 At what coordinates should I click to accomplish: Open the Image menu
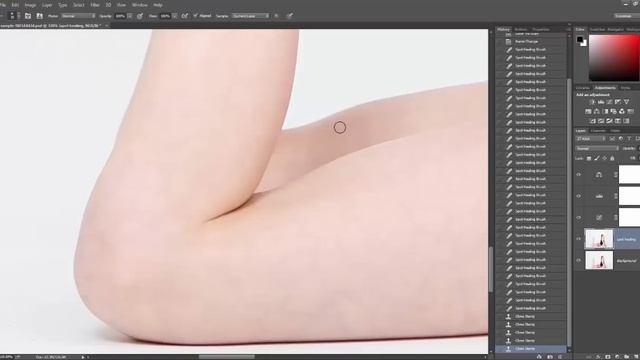[30, 5]
